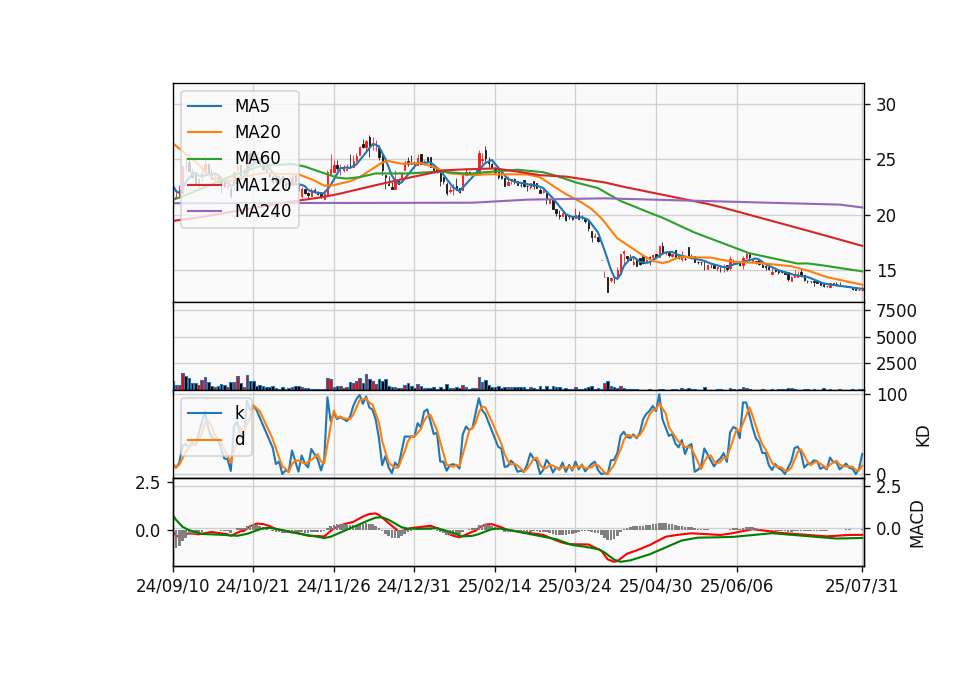
Task: Click the 25/06/06 date axis label
Action: point(737,586)
